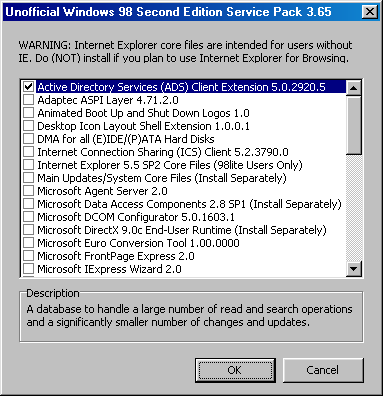Check Microsoft FrontPage Express 2.0 box

tap(29, 256)
